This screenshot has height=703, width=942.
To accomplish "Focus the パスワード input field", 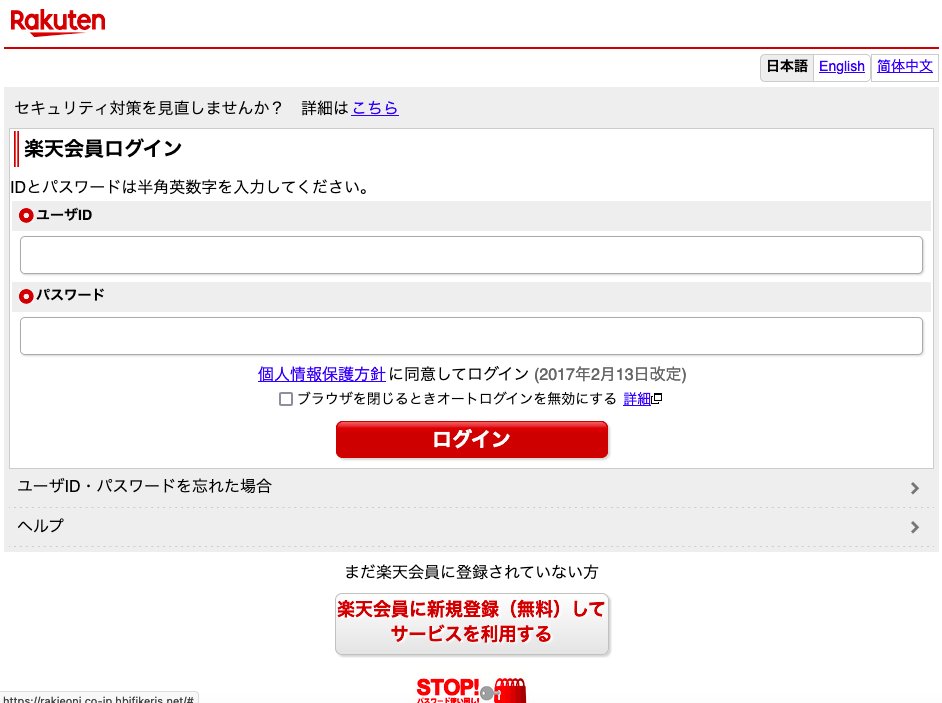I will tap(471, 336).
